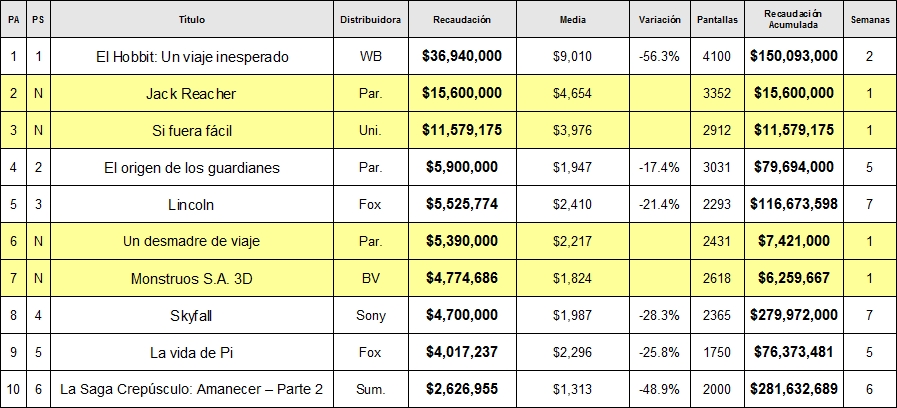Screen dimensions: 897x408
Task: Select La Saga Crepúsculo: Amanecer – Parte 2
Action: pos(192,390)
